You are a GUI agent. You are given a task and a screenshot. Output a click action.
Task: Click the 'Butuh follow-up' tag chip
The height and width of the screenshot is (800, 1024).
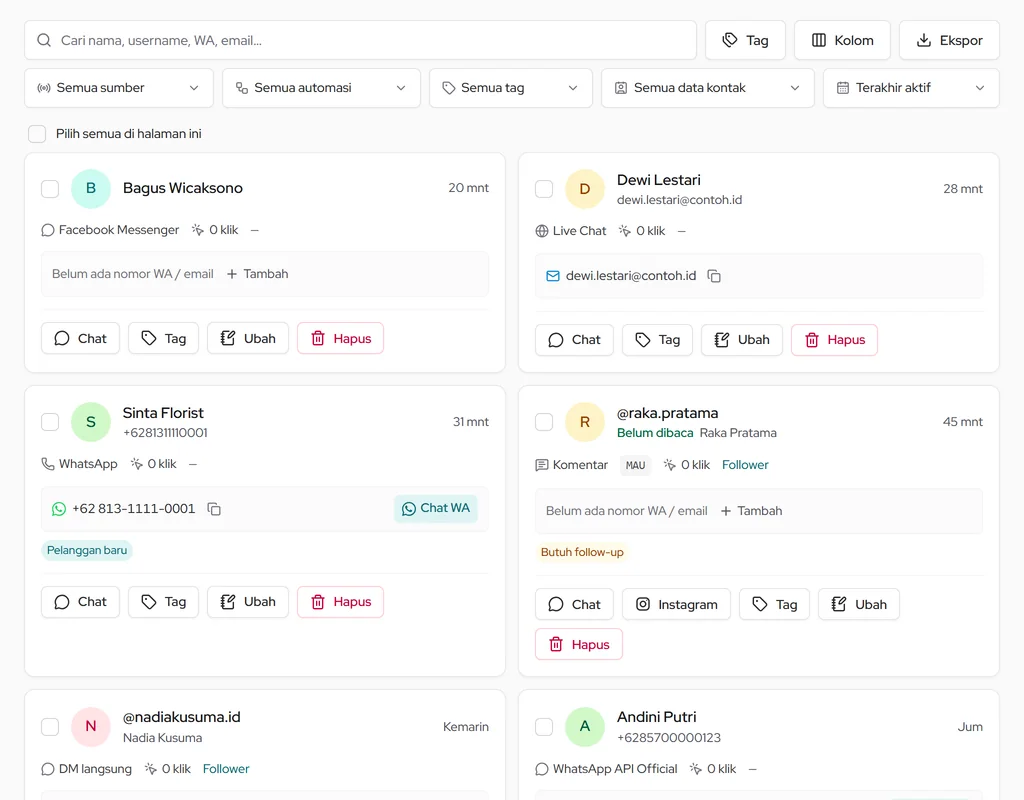click(582, 552)
